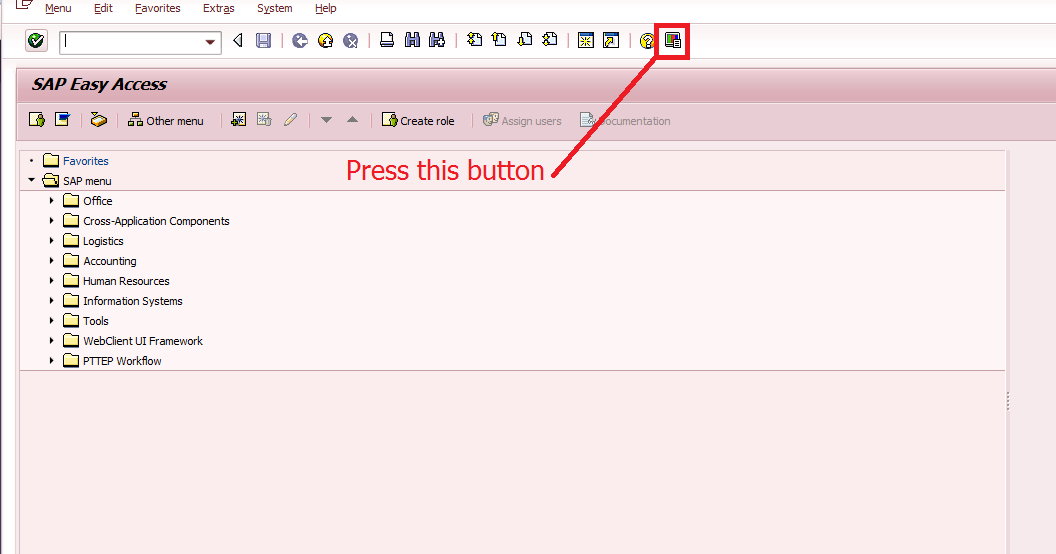Collapse the SAP menu tree node
Screen dimensions: 1056x554
click(x=32, y=180)
